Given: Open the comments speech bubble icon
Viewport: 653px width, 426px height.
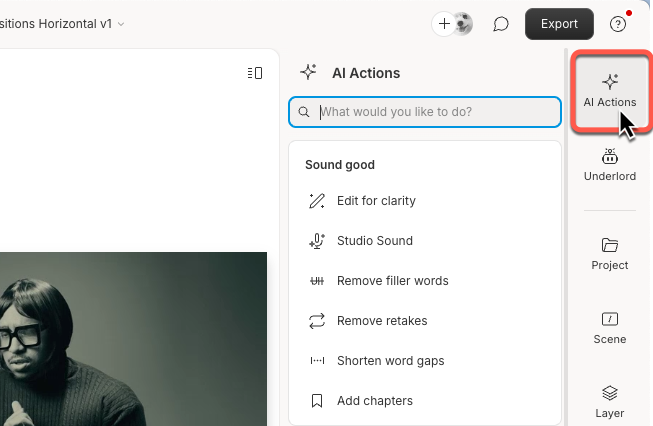Looking at the screenshot, I should tap(501, 24).
